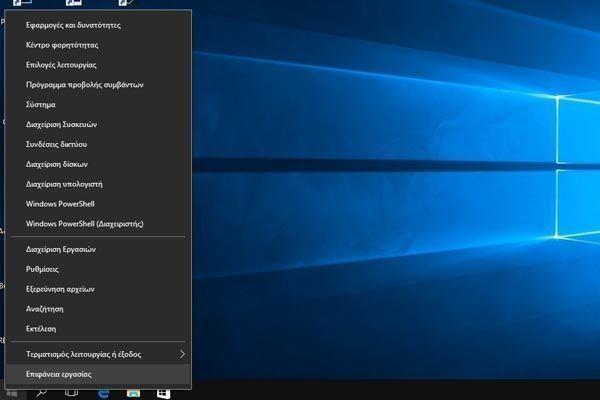The height and width of the screenshot is (400, 600).
Task: Open 'Διαχείριση Εργασιών' from the menu
Action: coord(98,250)
